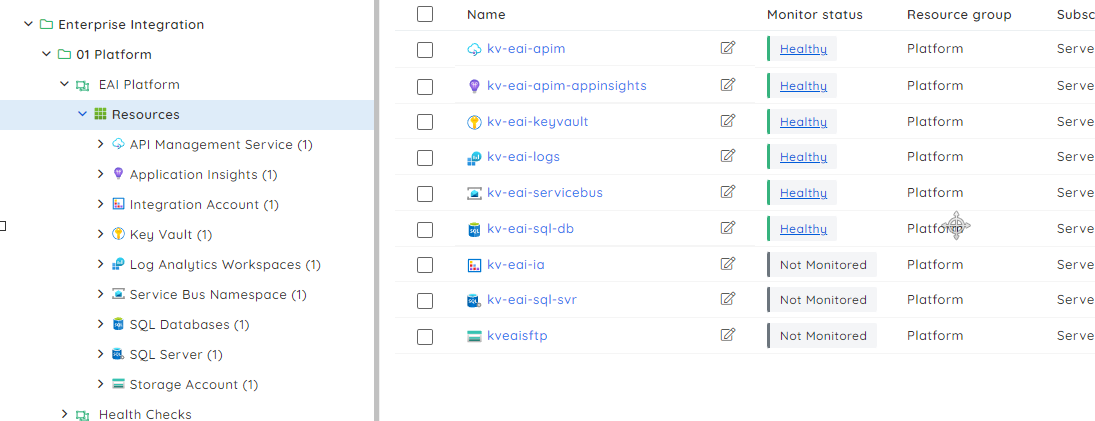Click the edit icon for kv-eai-ia
Image resolution: width=1095 pixels, height=421 pixels.
728,263
